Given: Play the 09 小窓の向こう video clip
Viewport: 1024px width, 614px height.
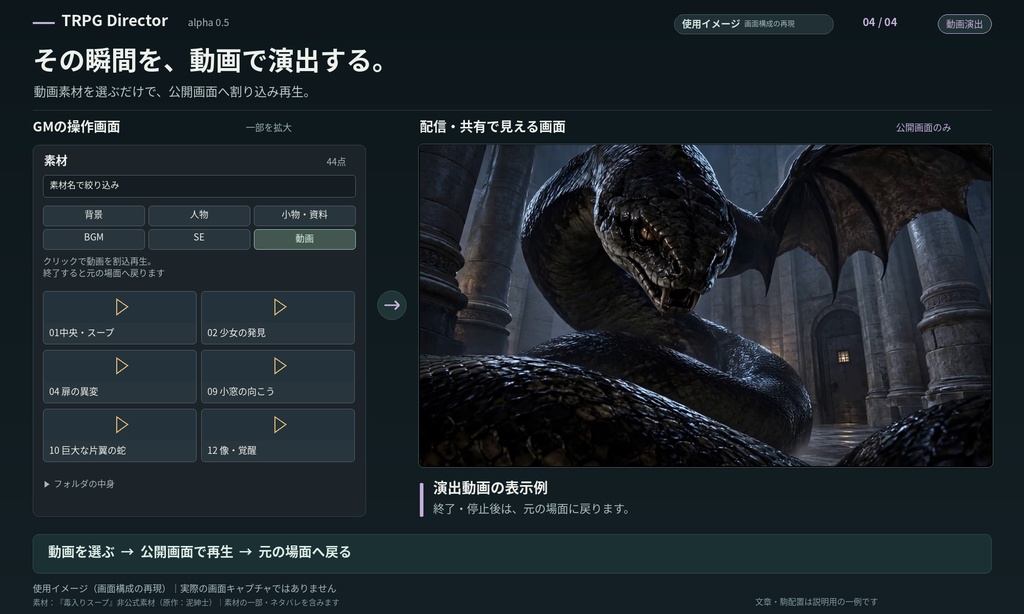Looking at the screenshot, I should pos(278,376).
